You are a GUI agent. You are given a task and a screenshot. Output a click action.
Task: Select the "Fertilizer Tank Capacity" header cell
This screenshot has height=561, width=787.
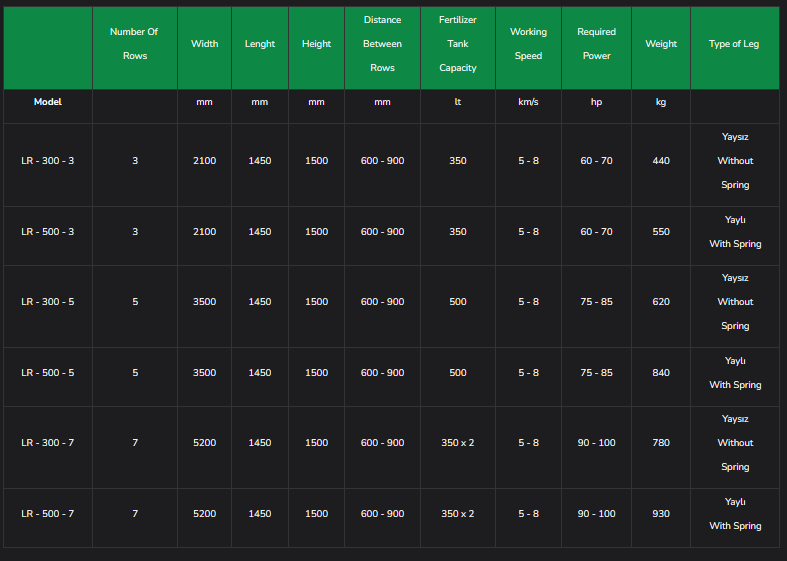(x=457, y=44)
